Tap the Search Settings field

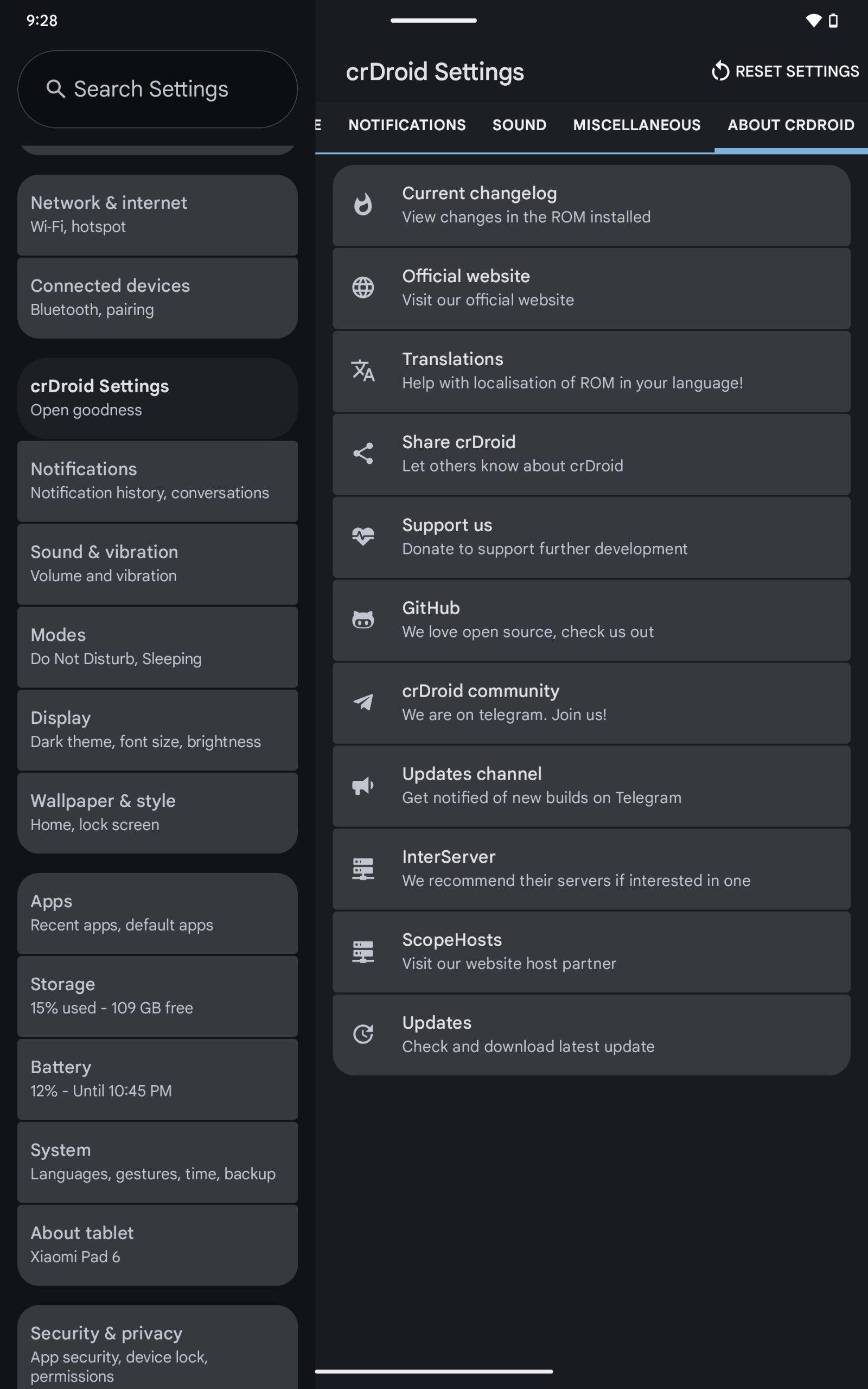158,89
